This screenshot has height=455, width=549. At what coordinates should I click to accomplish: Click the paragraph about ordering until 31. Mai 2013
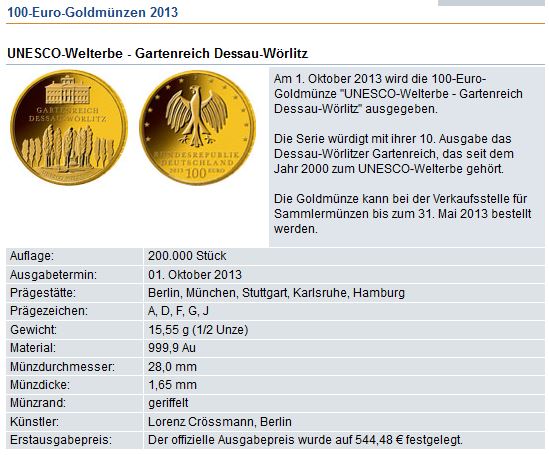point(403,214)
